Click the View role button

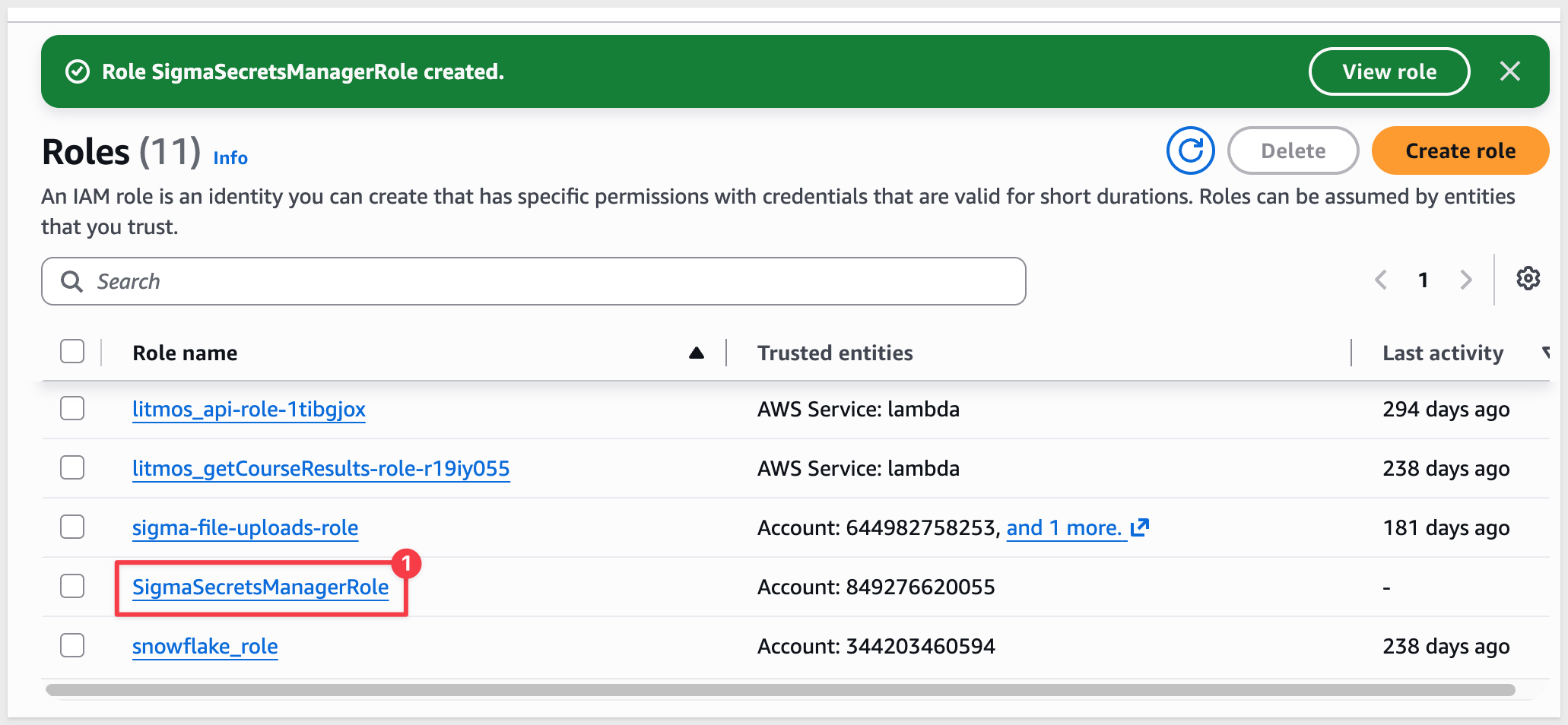pos(1389,71)
